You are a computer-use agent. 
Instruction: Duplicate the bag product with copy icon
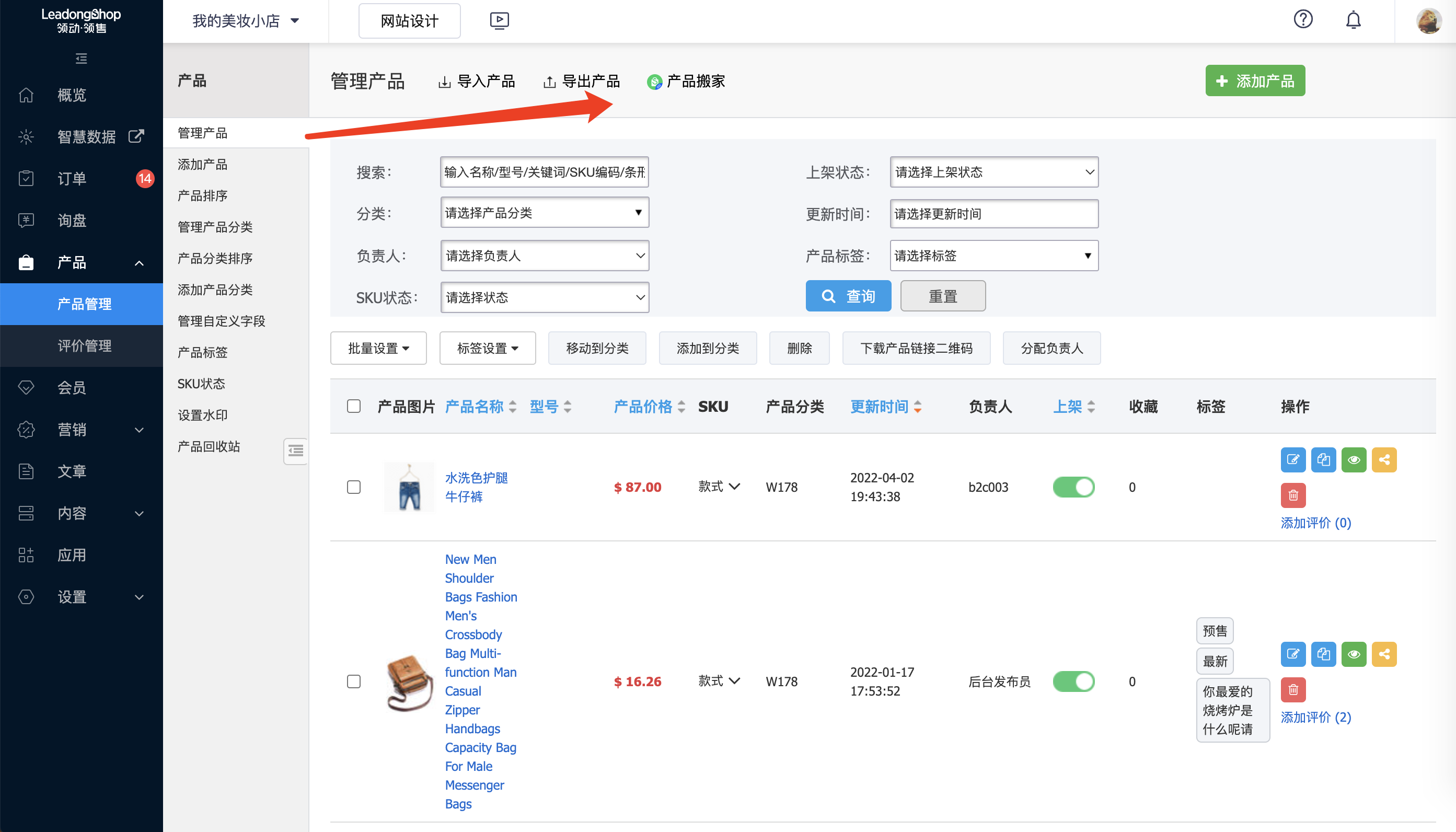1323,654
